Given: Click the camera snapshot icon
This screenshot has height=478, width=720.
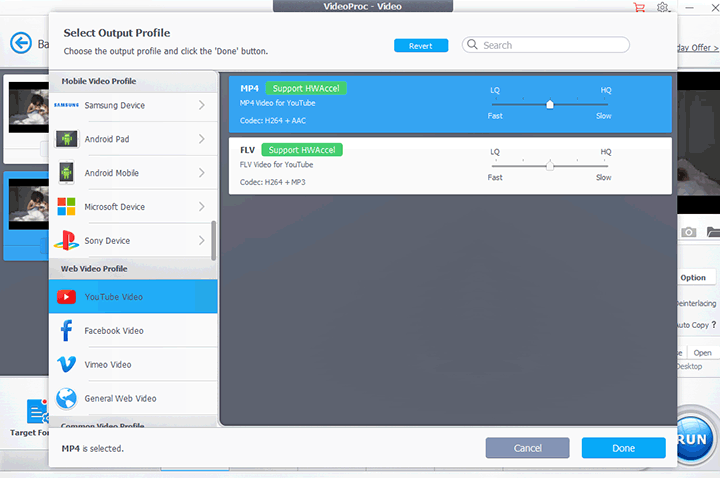Looking at the screenshot, I should tap(688, 232).
